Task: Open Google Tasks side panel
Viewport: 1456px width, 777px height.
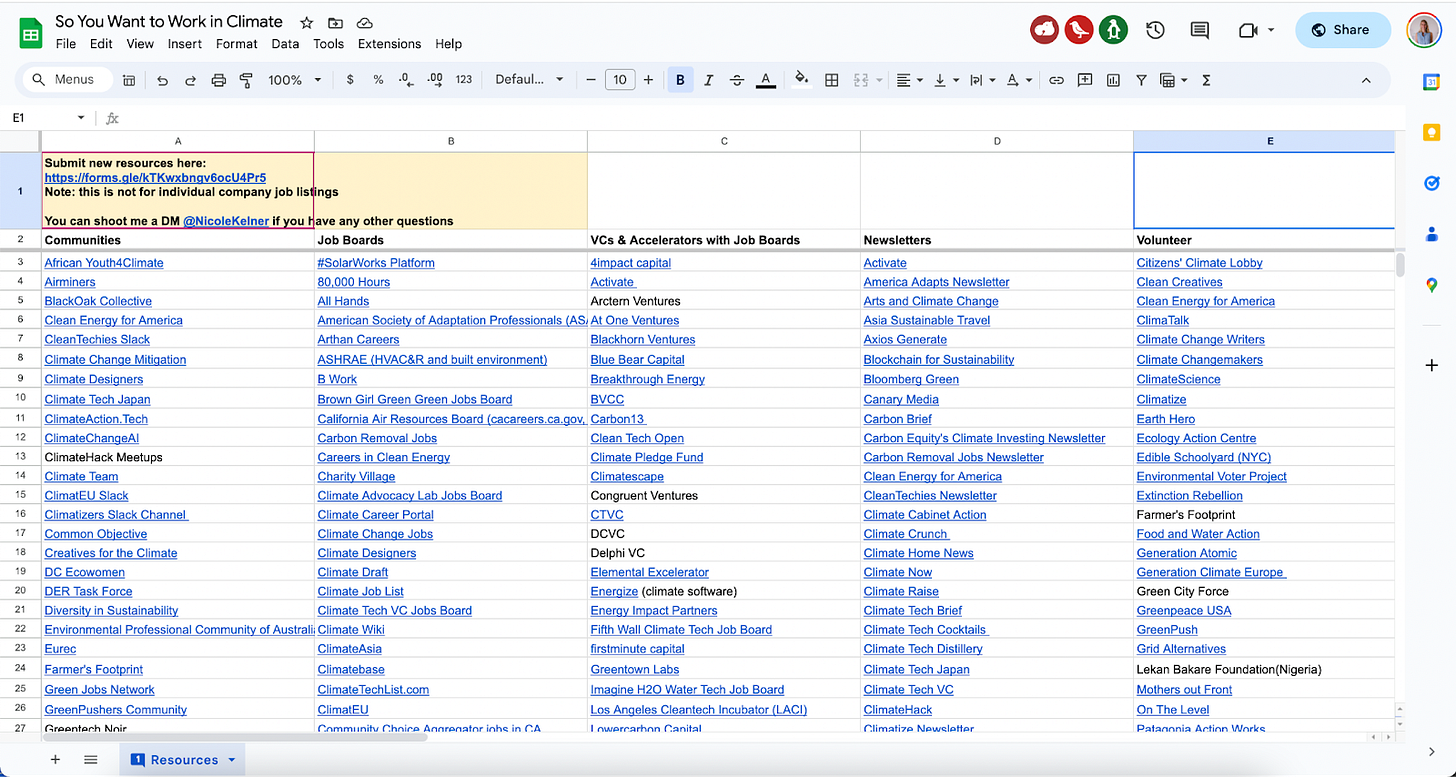Action: point(1431,184)
